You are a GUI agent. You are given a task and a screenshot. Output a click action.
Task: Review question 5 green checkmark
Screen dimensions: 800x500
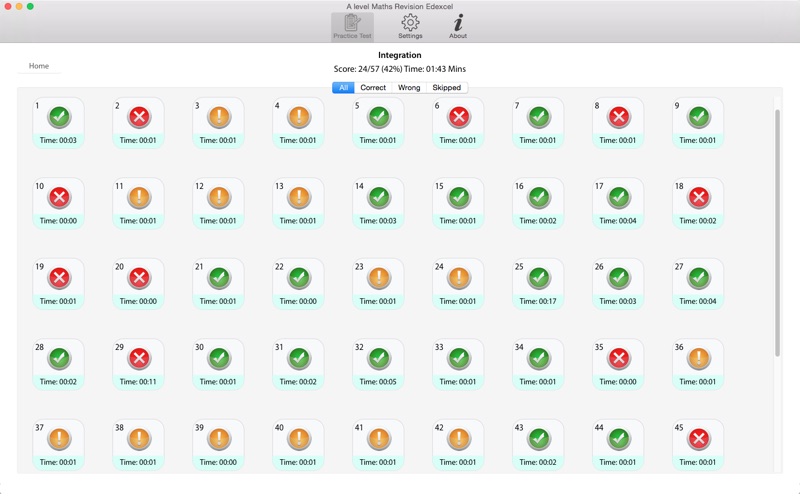(x=379, y=117)
